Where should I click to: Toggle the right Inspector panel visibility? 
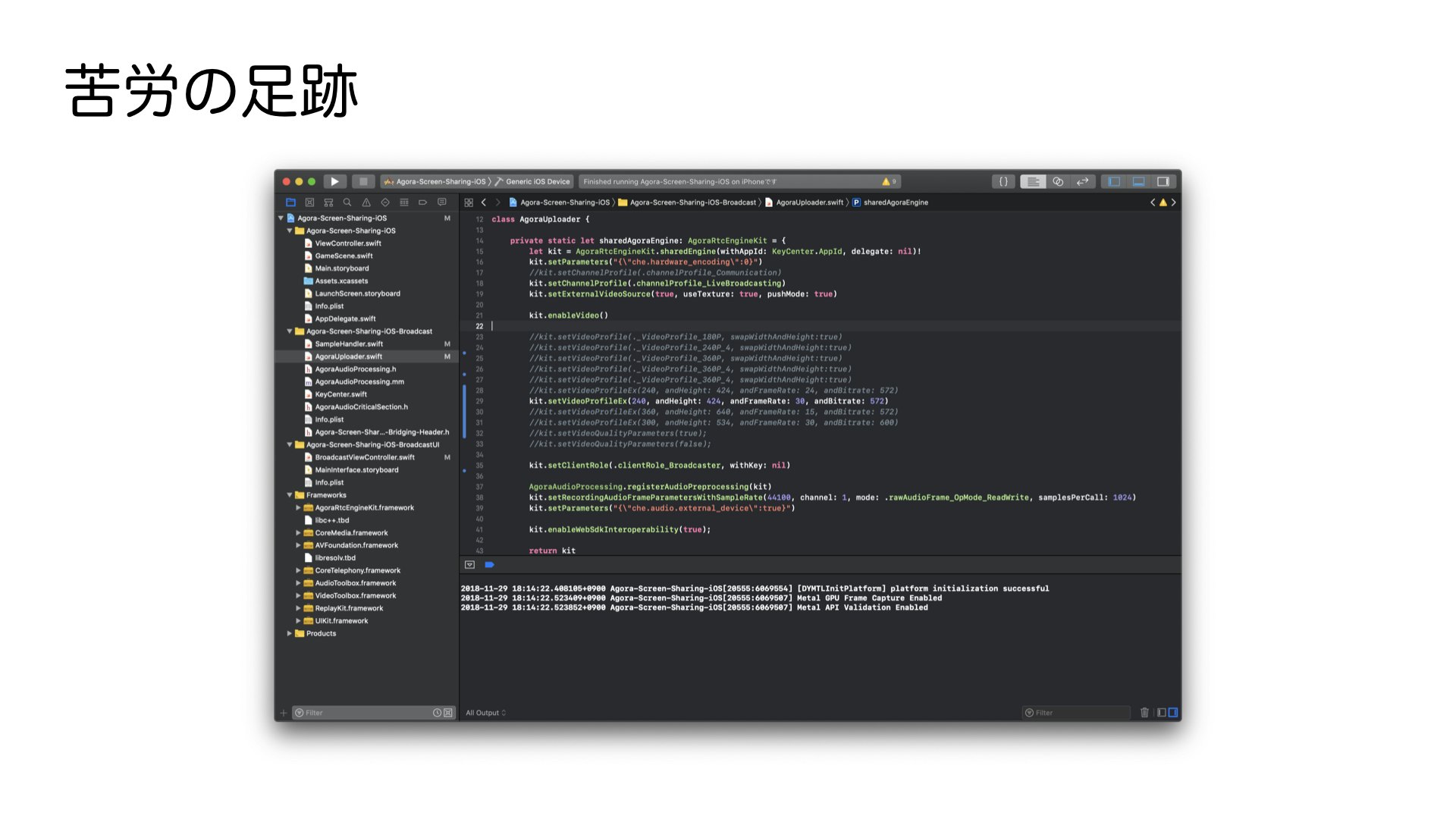pos(1163,182)
